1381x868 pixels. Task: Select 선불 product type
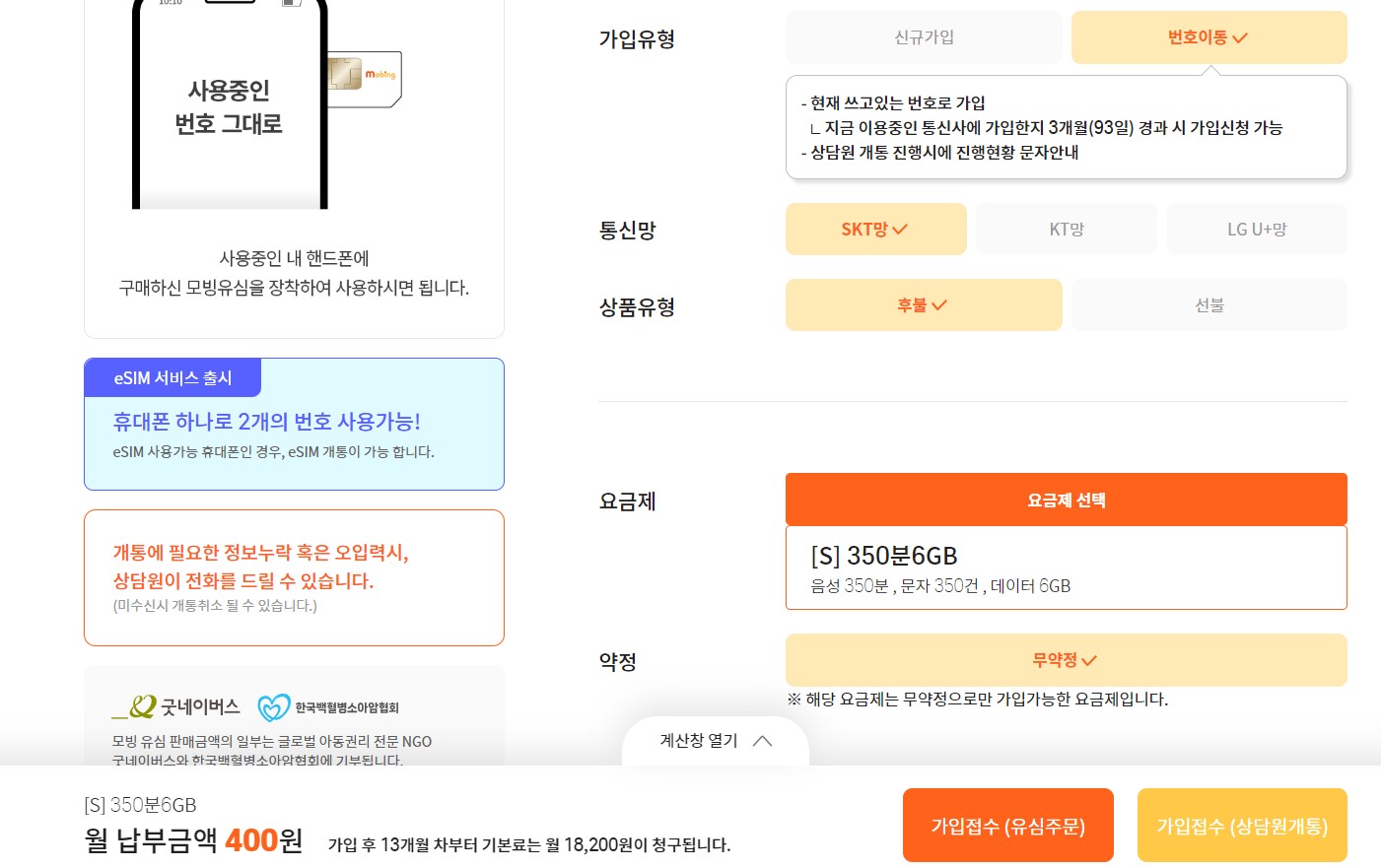pyautogui.click(x=1208, y=304)
